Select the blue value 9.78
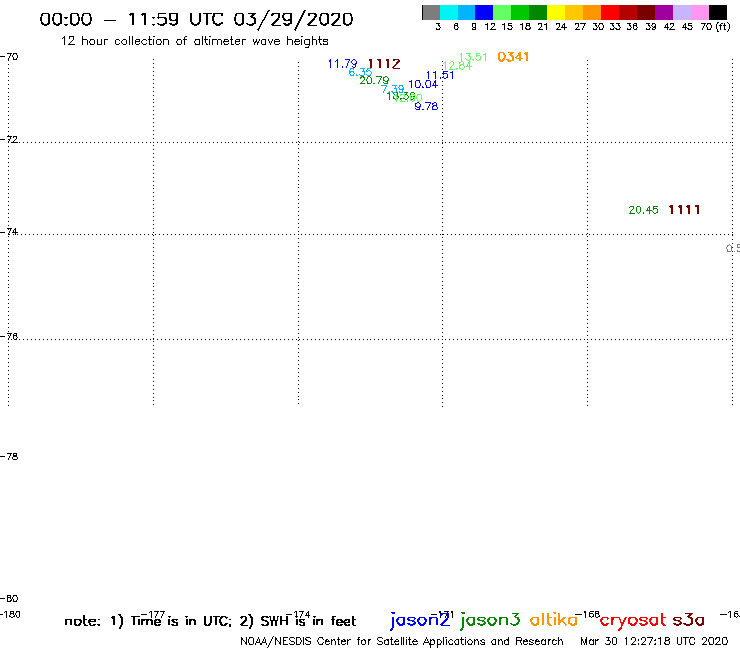The width and height of the screenshot is (740, 650). 426,107
